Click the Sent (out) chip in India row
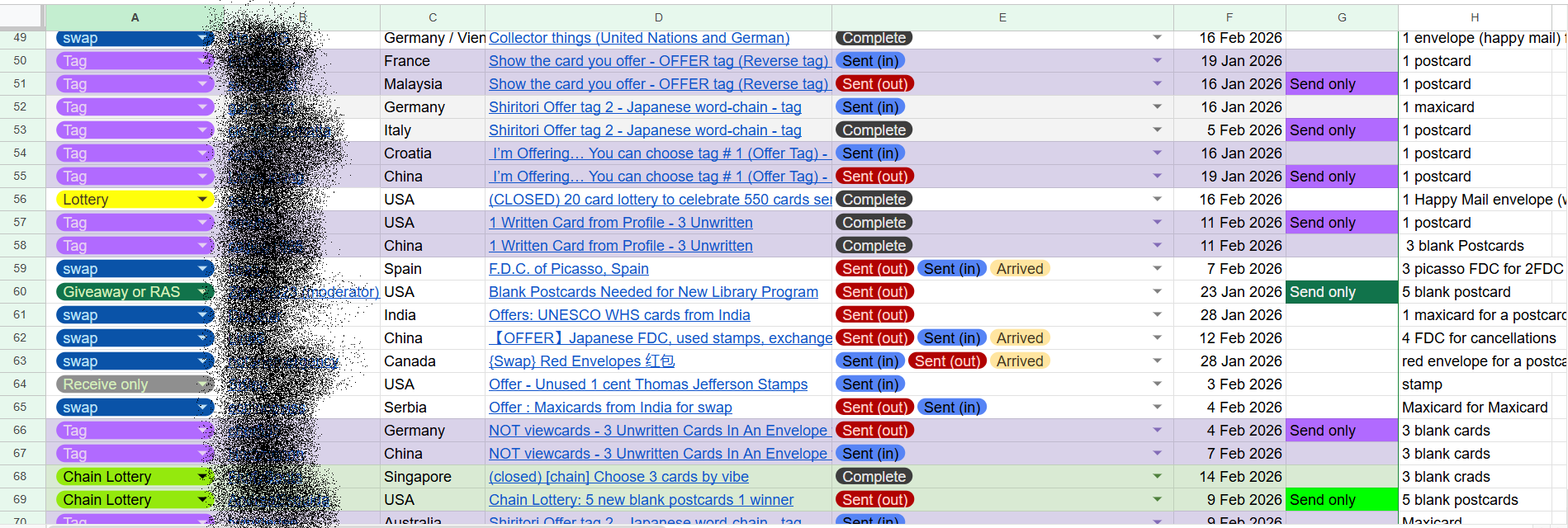This screenshot has height=528, width=1568. (x=874, y=315)
